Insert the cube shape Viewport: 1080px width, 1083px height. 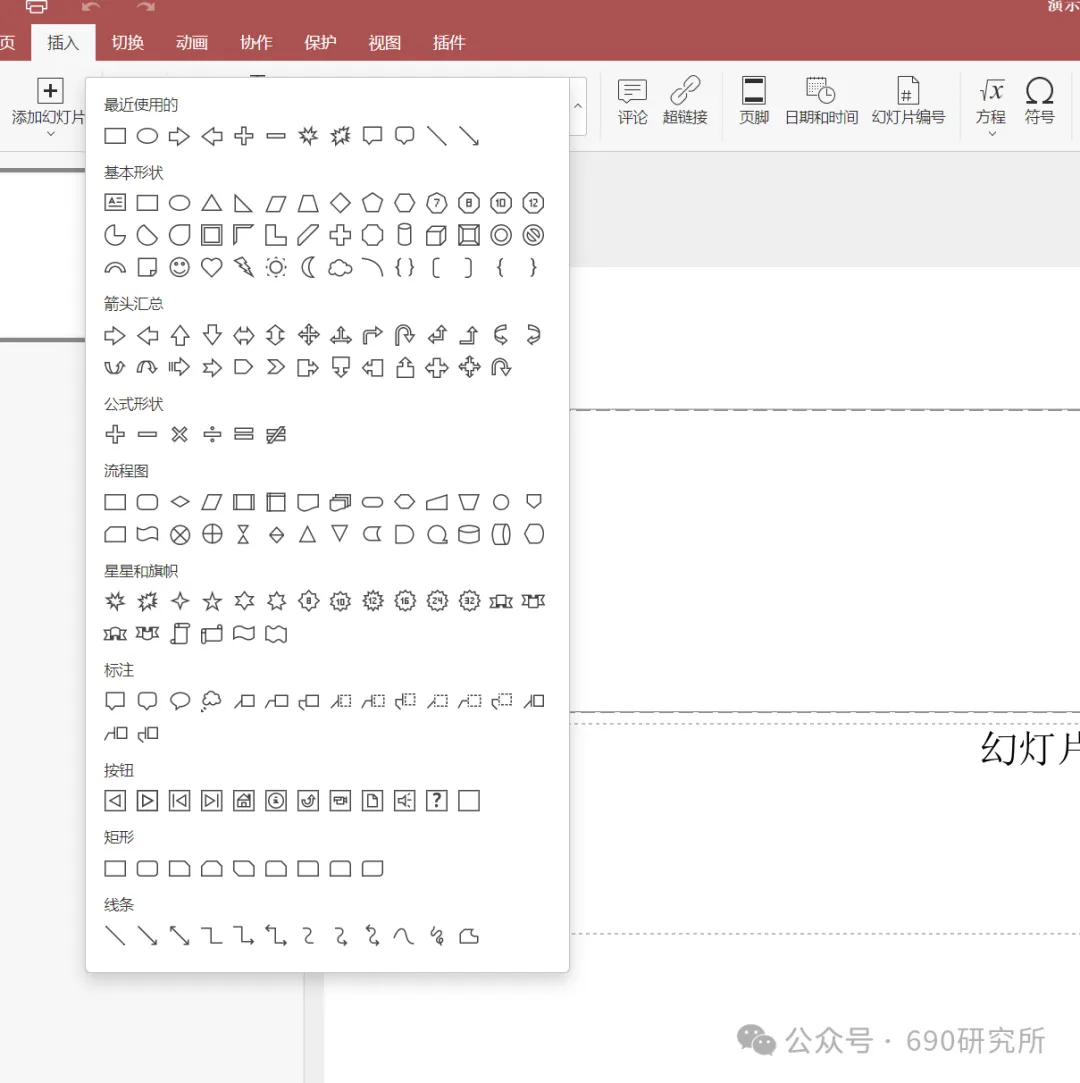pyautogui.click(x=436, y=236)
